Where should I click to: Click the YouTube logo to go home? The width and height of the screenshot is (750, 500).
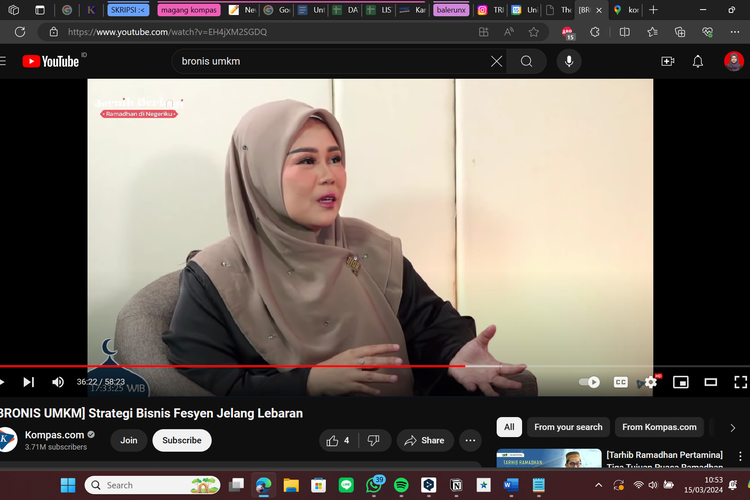[51, 61]
